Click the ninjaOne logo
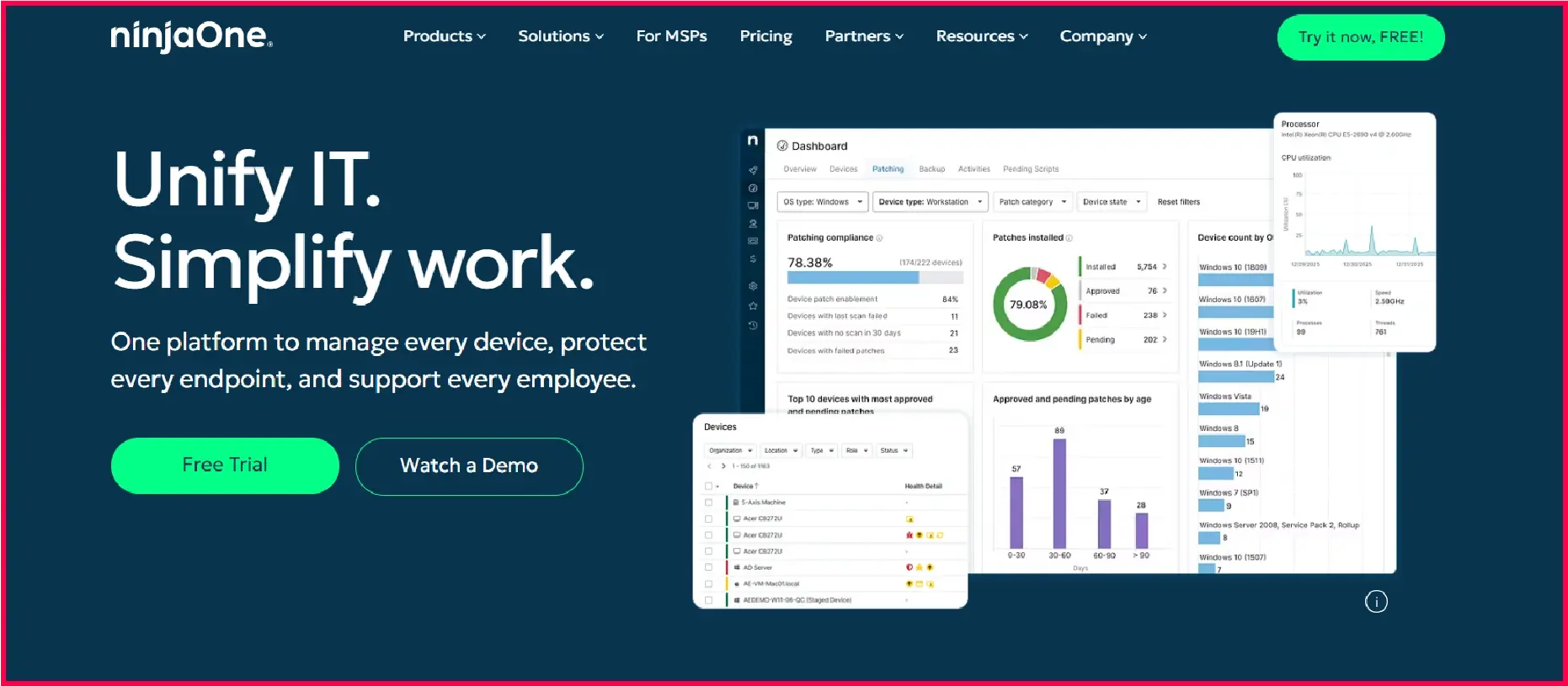The image size is (1568, 686). coord(191,36)
